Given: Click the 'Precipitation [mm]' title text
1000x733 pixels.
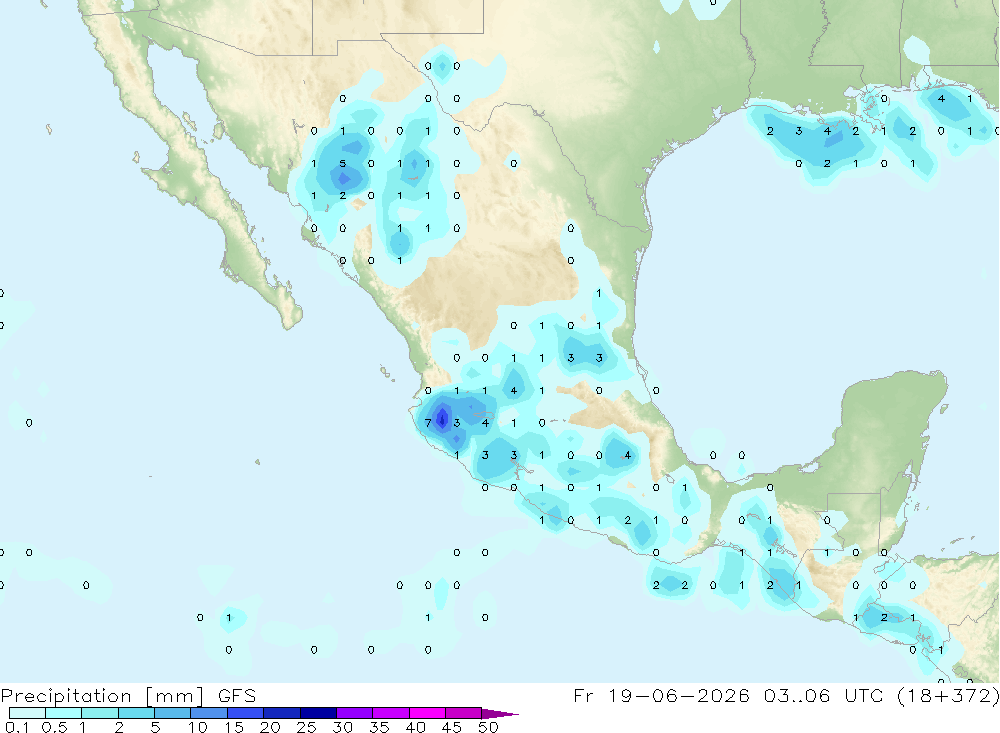Looking at the screenshot, I should (x=102, y=696).
